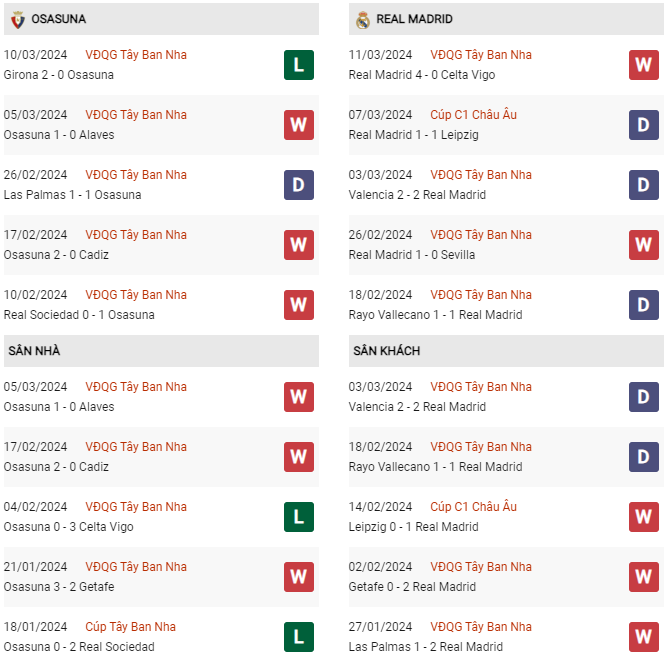Click the Osasuna club crest icon

point(18,20)
